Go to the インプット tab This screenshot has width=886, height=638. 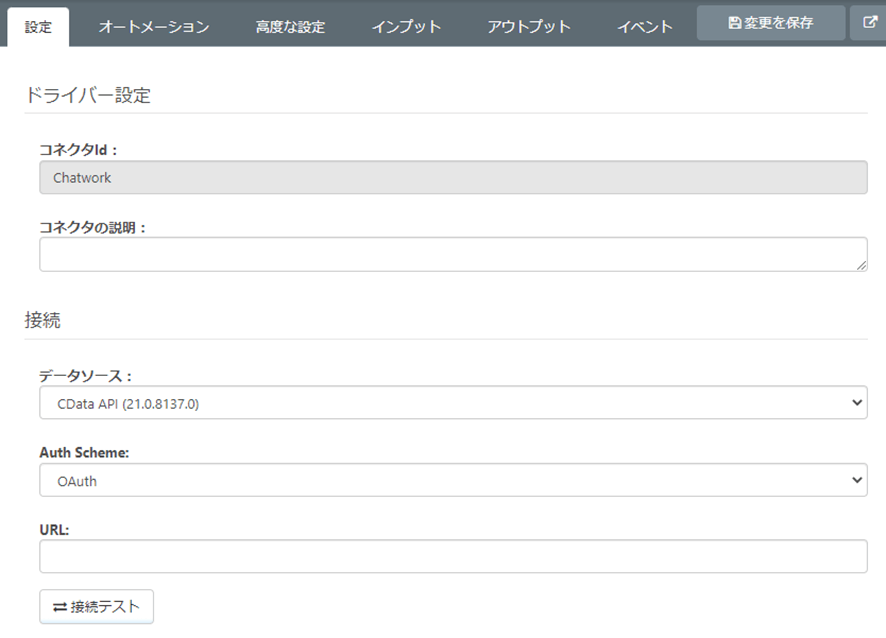pos(406,27)
